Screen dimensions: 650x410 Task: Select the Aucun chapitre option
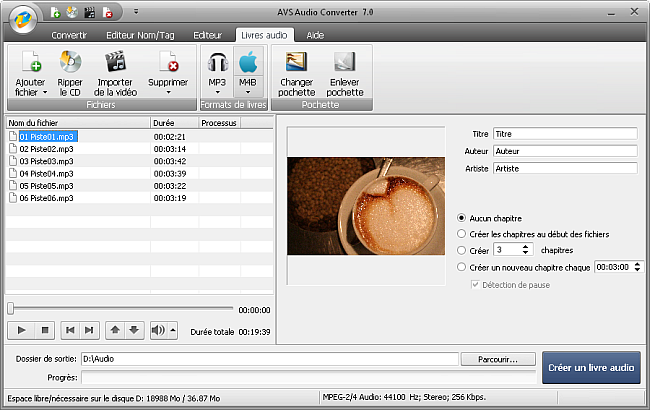click(461, 218)
